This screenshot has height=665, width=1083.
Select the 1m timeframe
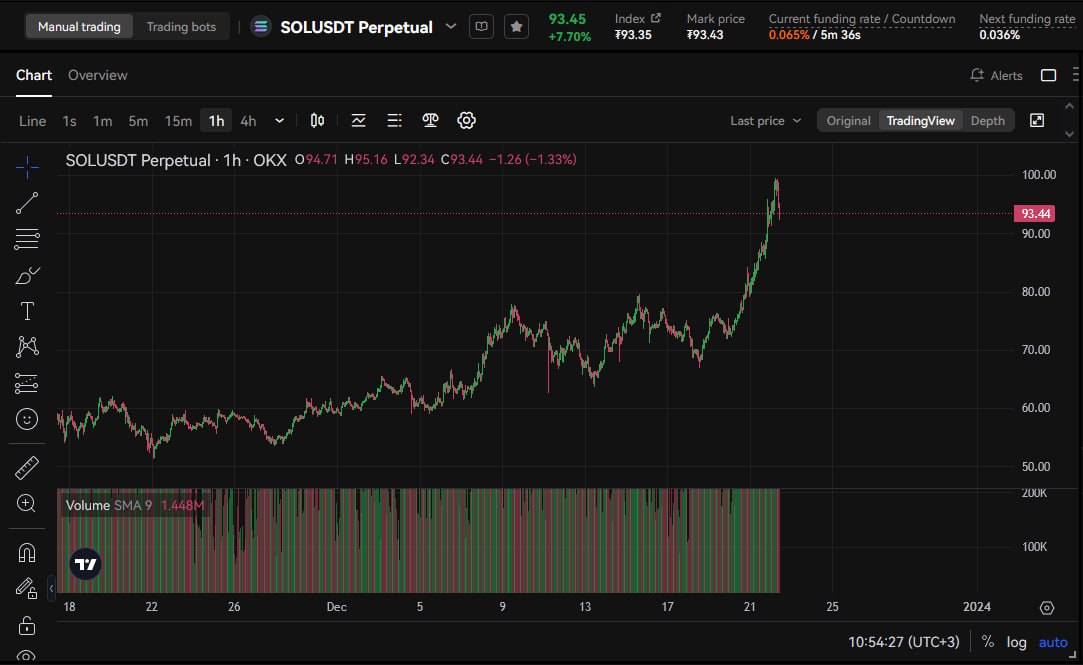[x=102, y=121]
